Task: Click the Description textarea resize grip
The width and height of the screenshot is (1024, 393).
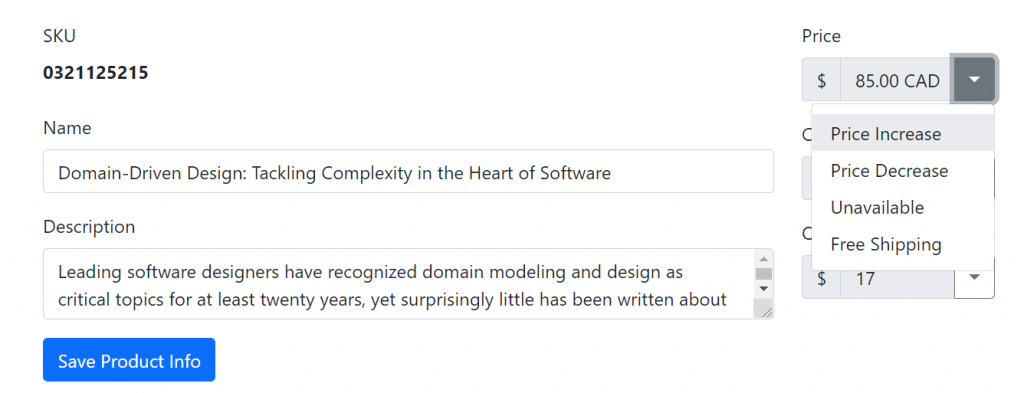Action: [765, 311]
